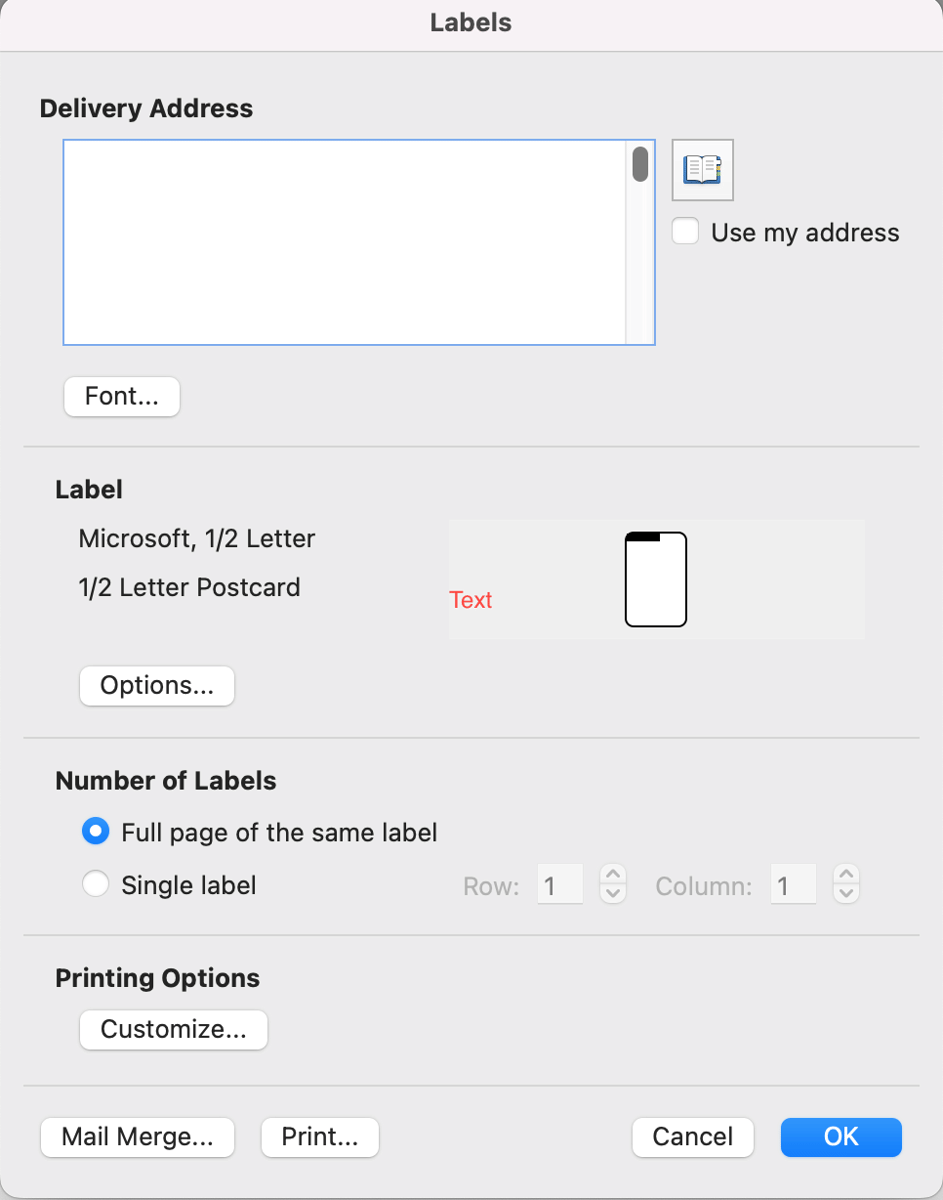
Task: Enable the Use my address checkbox
Action: pos(685,232)
